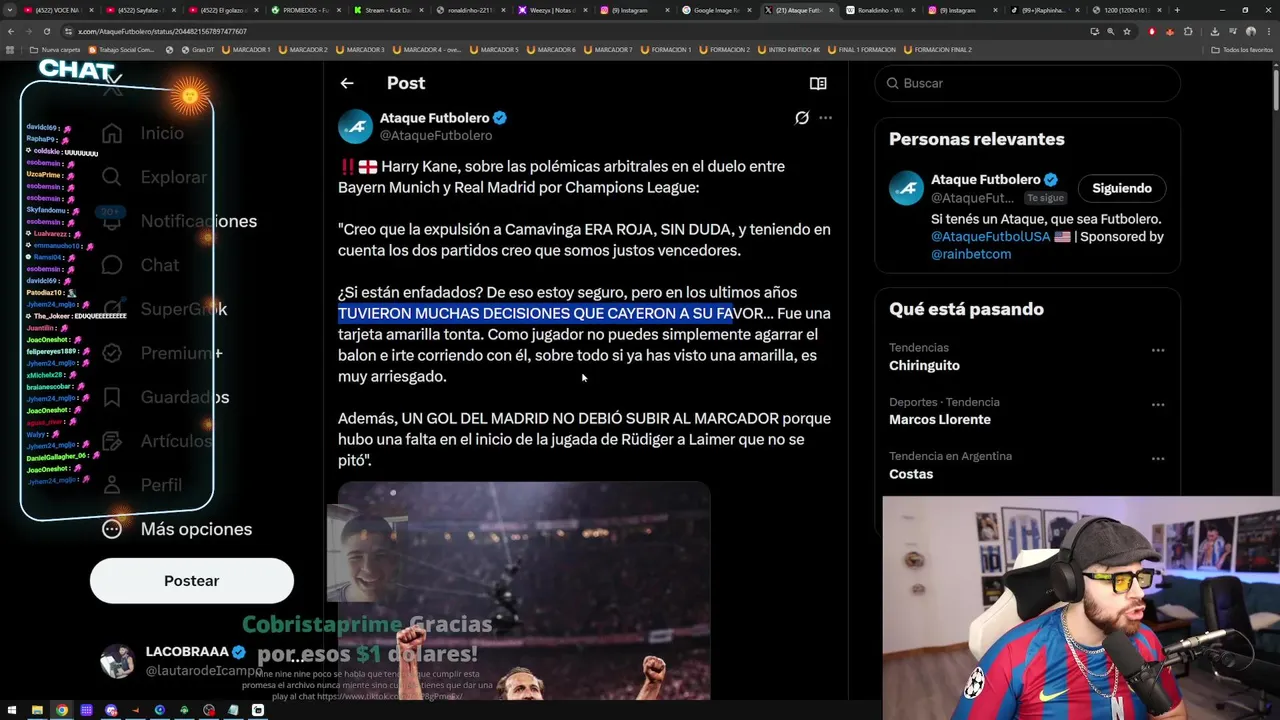Switch to Weezys Notas tab
1280x720 pixels.
click(551, 10)
